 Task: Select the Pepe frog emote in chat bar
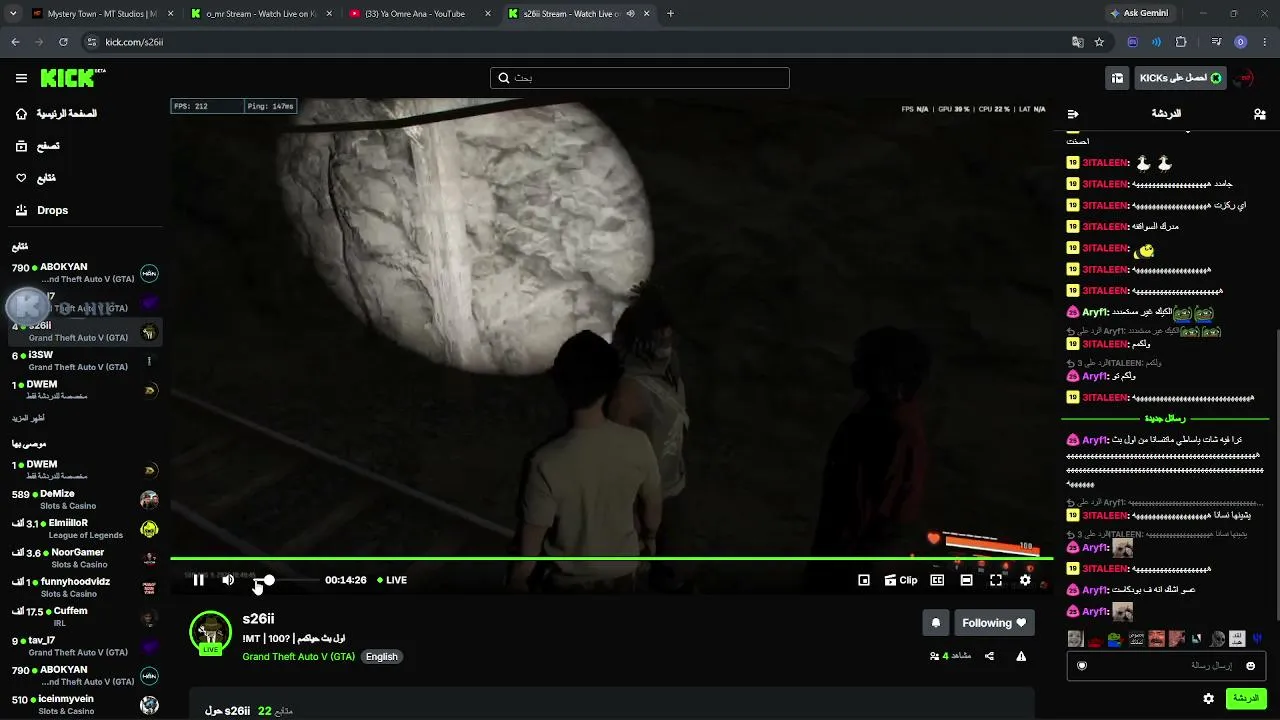(x=1115, y=639)
